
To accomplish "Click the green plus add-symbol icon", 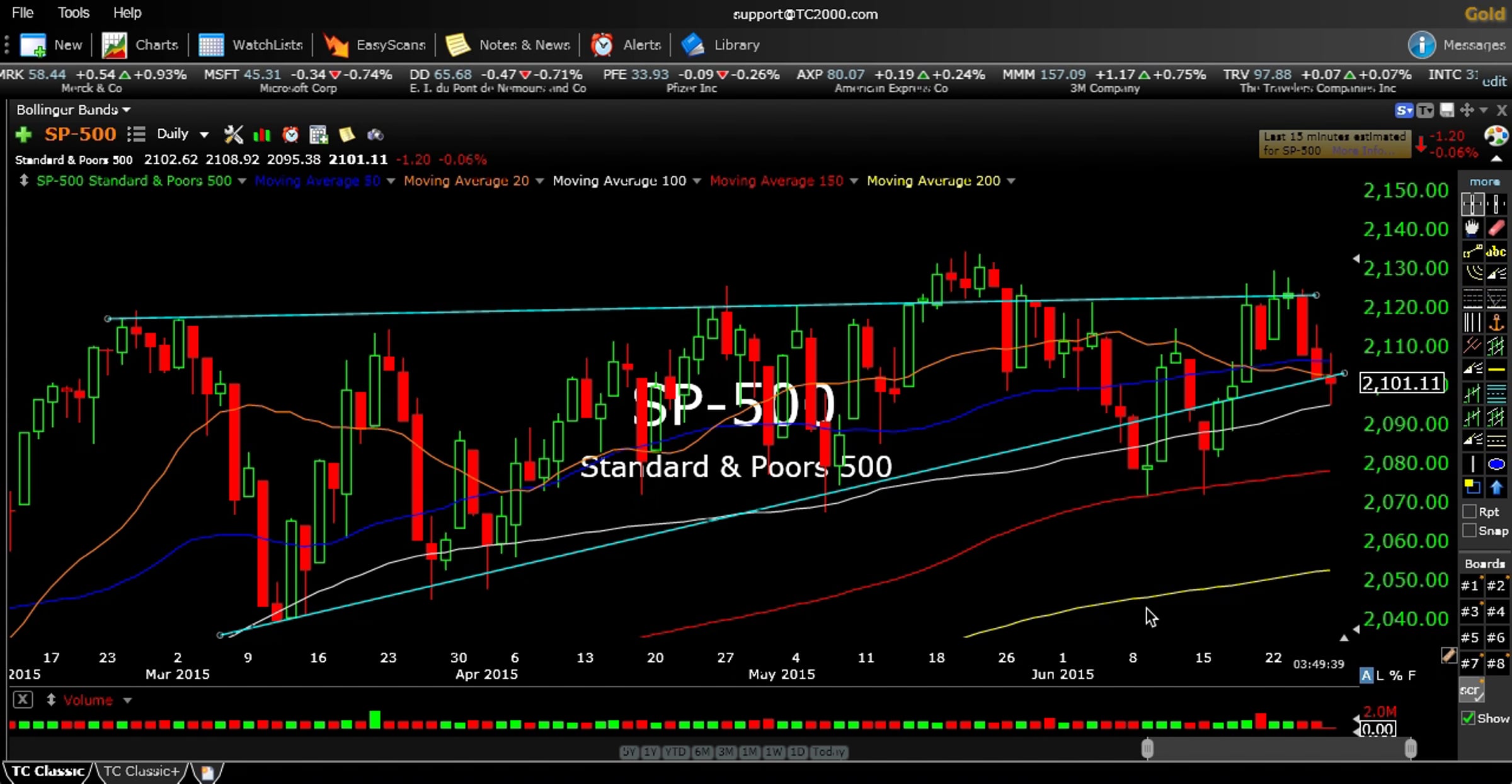I will [x=23, y=134].
